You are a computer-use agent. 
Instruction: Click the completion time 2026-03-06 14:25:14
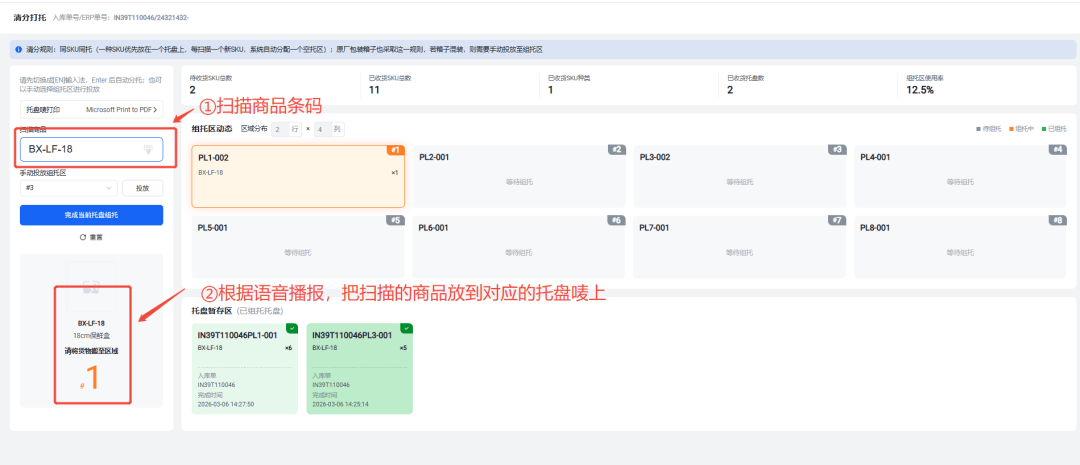(341, 404)
